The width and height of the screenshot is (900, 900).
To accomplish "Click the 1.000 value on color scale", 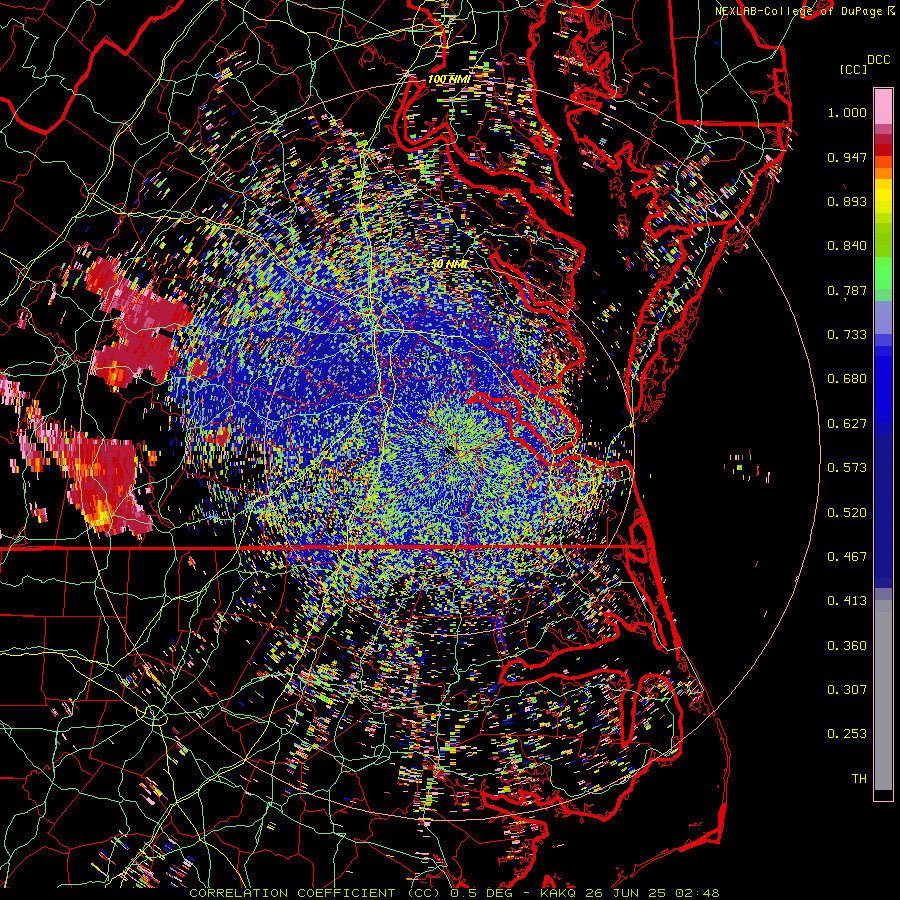I will 847,112.
